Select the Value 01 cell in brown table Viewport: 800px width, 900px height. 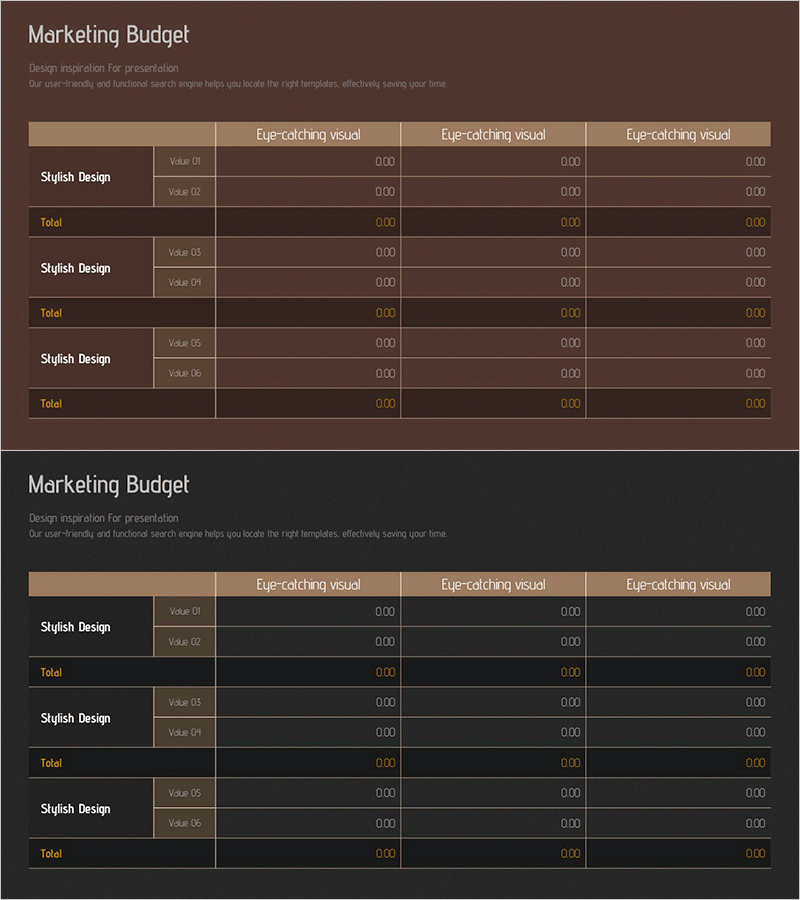[185, 161]
